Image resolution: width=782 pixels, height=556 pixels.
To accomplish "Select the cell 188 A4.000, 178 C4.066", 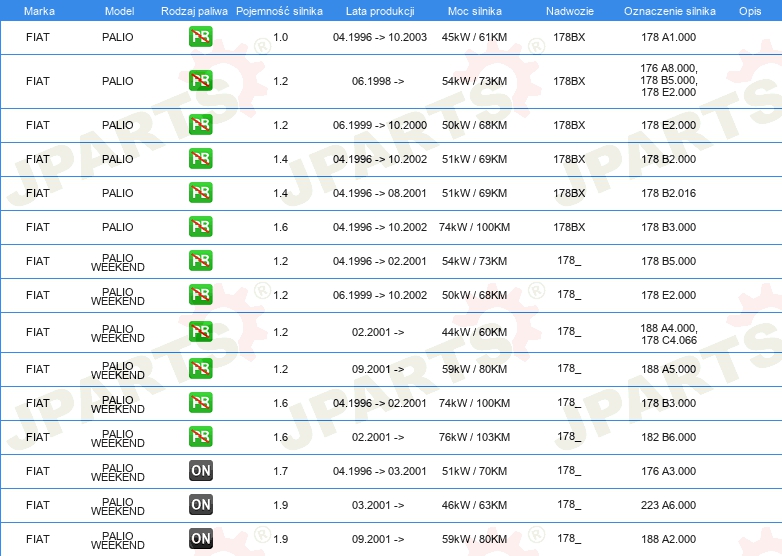I will (x=668, y=334).
